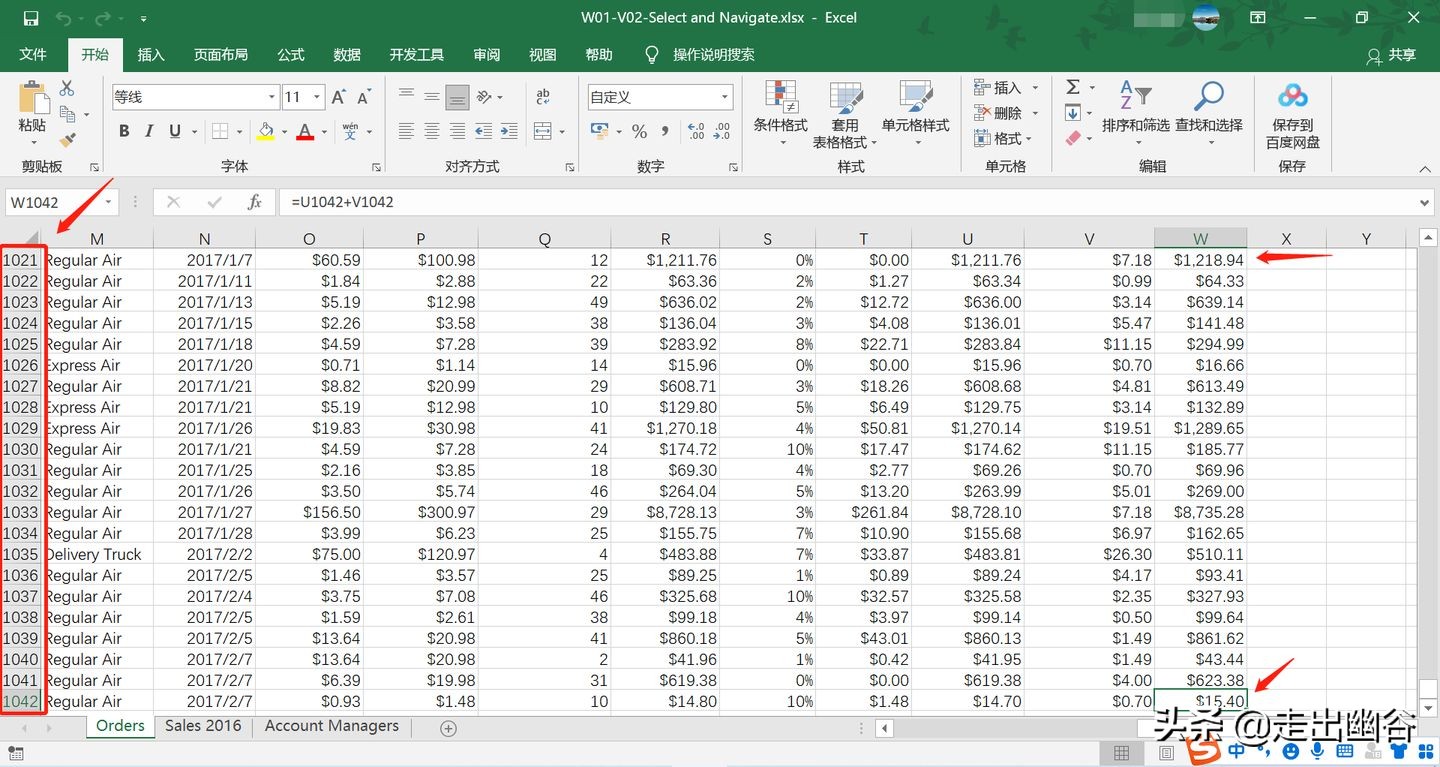Click the Clear eraser icon

pos(1073,138)
